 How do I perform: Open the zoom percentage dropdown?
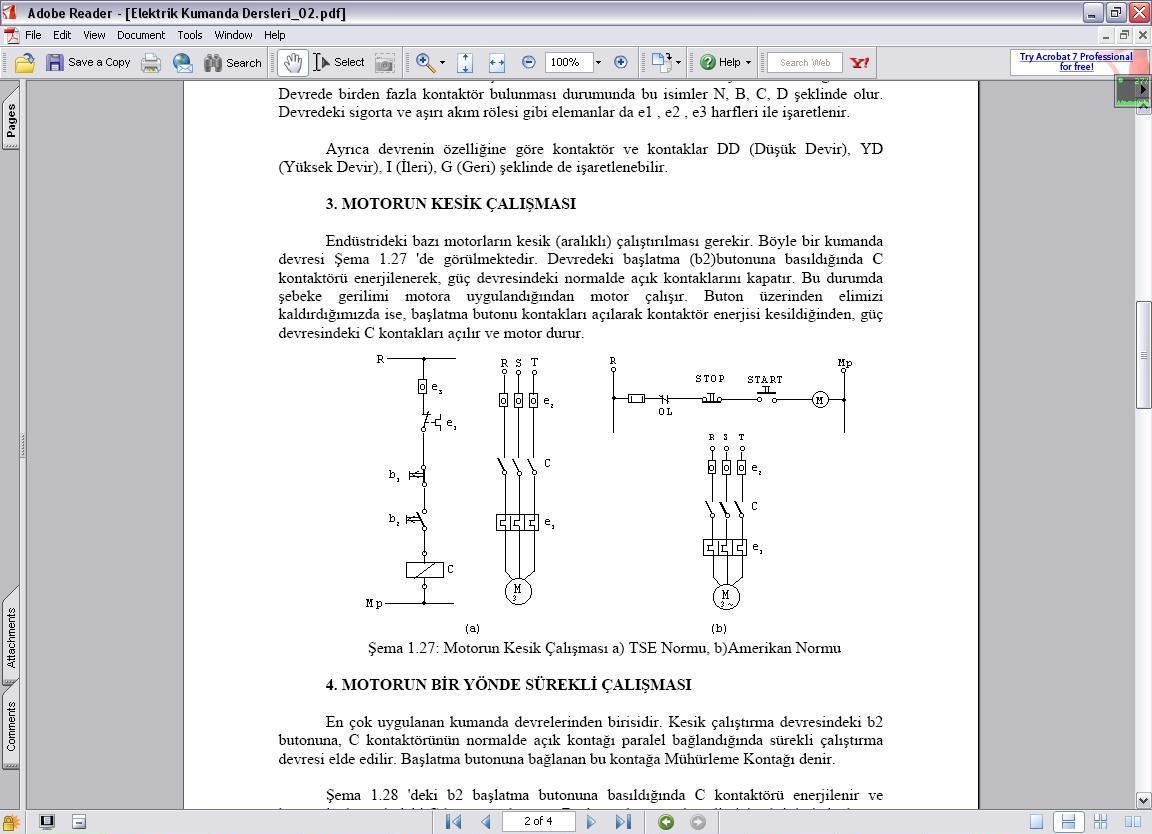tap(598, 62)
